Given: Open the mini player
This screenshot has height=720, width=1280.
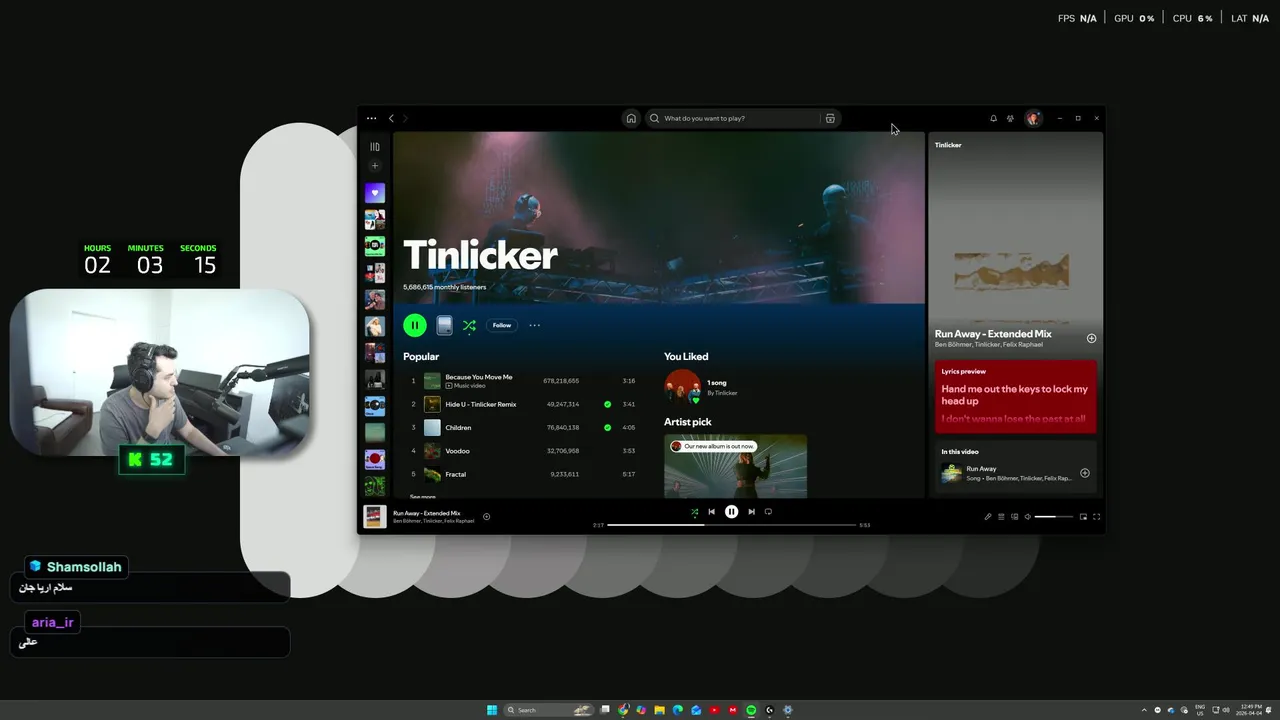Looking at the screenshot, I should click(1083, 517).
